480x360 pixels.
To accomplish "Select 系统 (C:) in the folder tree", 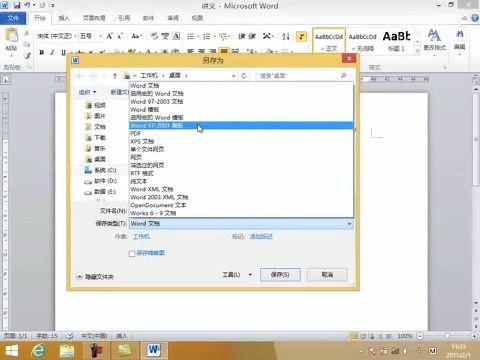I will point(100,170).
